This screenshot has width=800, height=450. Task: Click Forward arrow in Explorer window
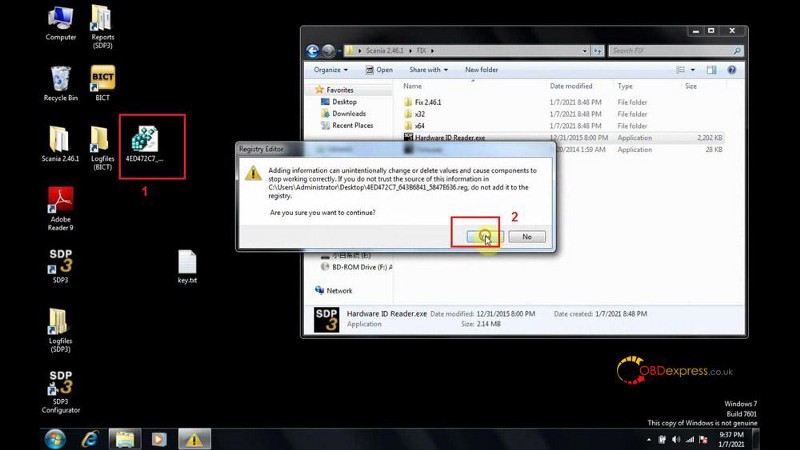coord(328,51)
